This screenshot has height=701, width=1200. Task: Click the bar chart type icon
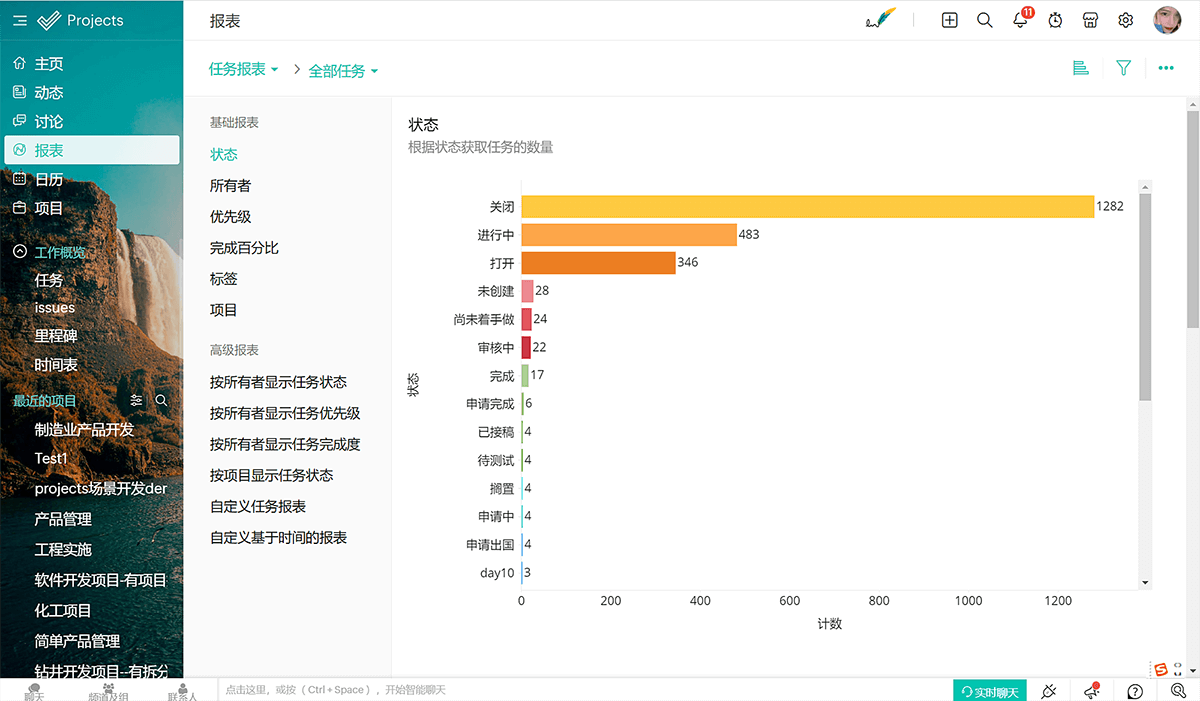(1080, 68)
